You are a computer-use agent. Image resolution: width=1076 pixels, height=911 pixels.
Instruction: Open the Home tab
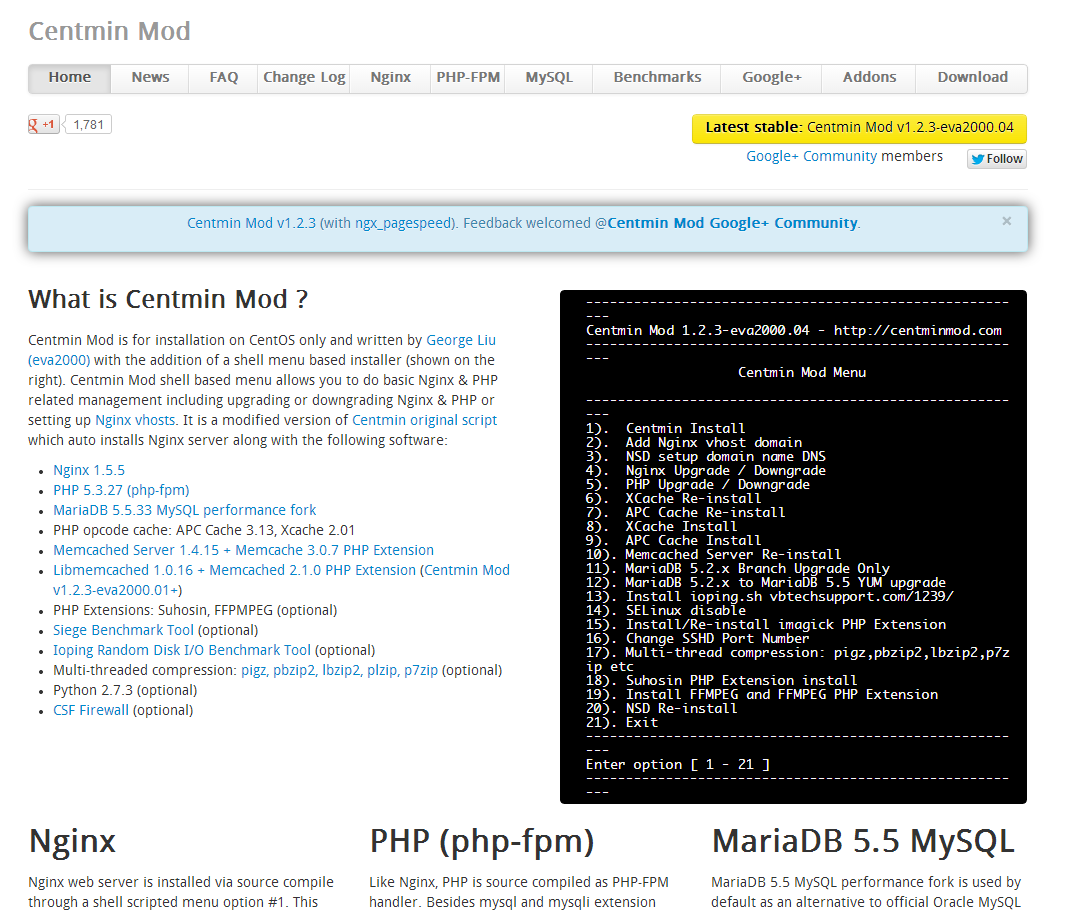[69, 78]
